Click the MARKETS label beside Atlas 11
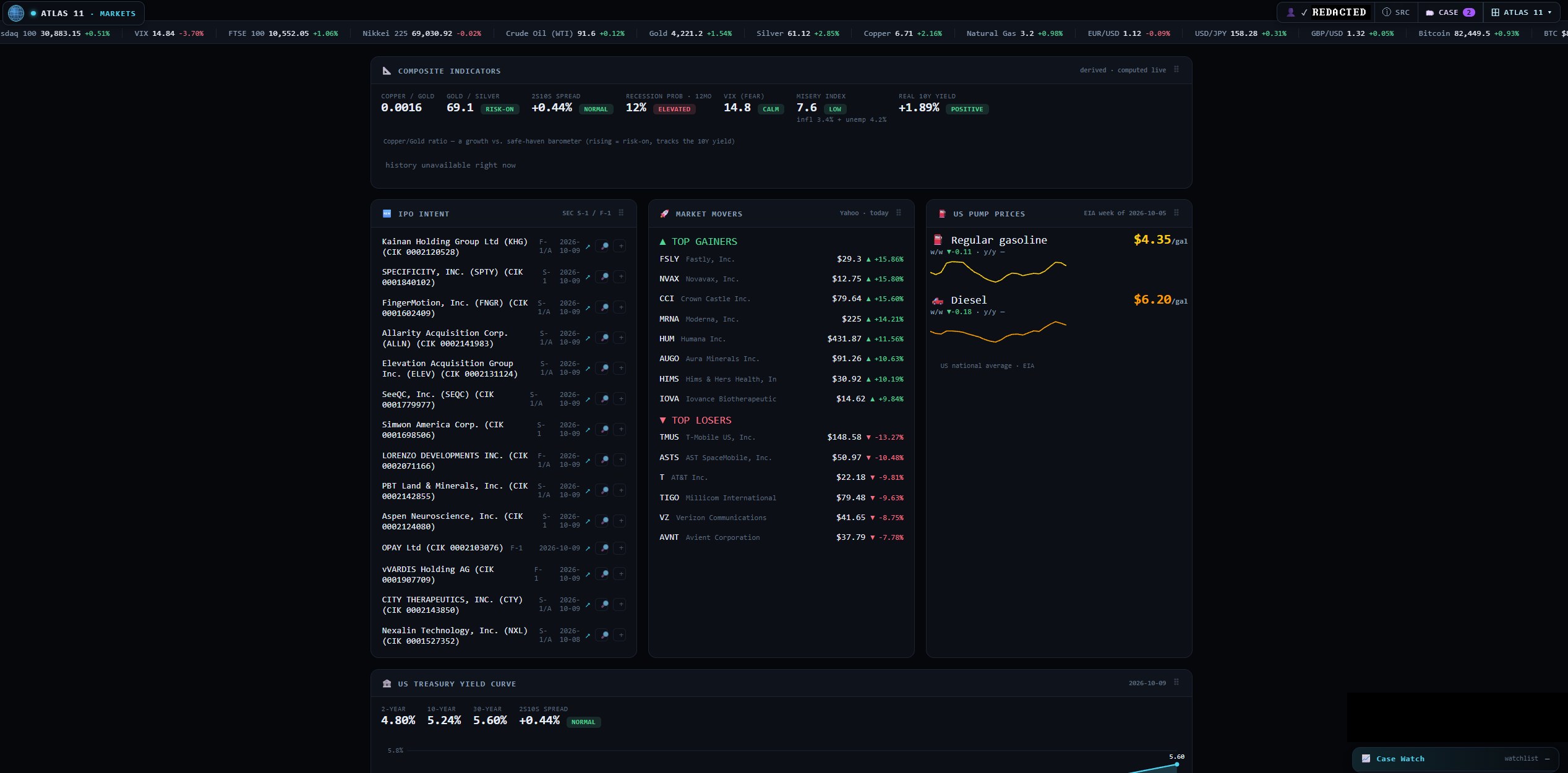 coord(118,13)
